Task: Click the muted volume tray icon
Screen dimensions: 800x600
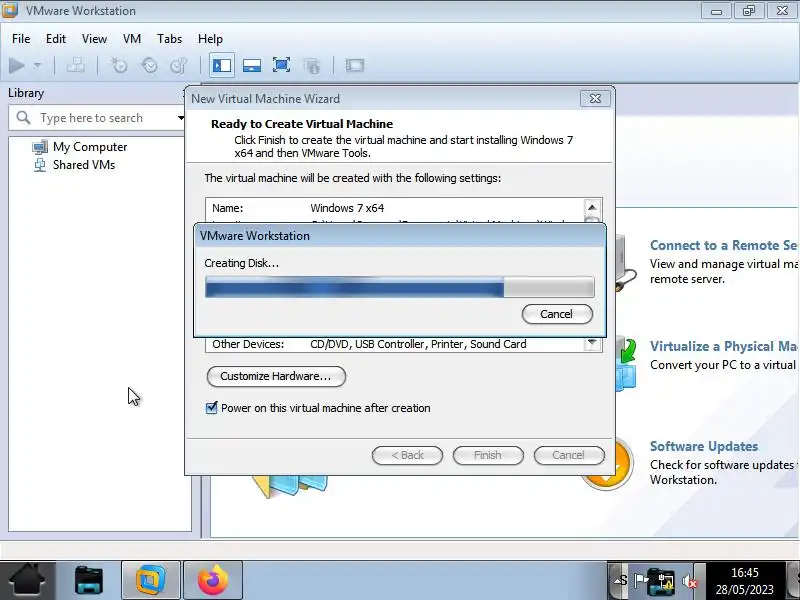Action: click(689, 581)
